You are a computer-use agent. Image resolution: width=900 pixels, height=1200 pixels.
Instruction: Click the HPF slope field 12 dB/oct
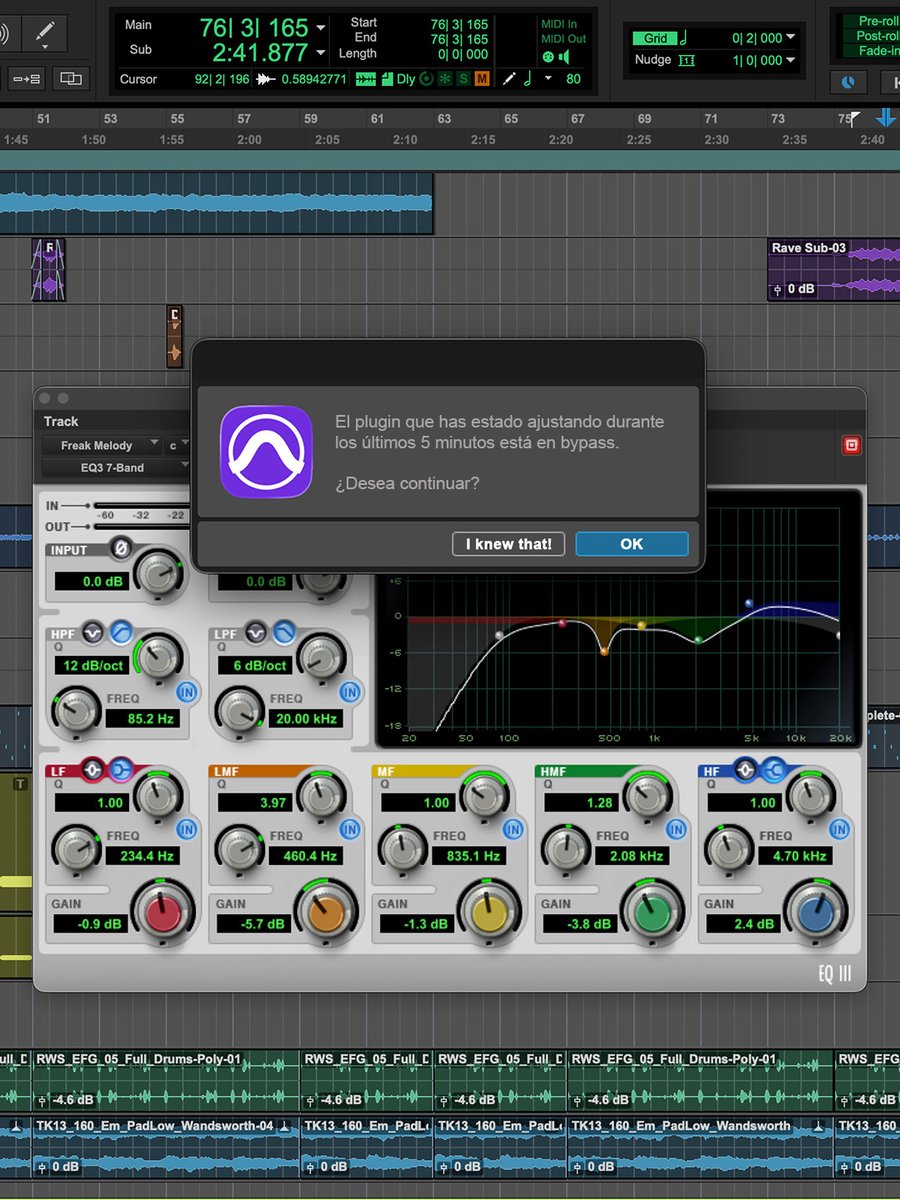92,665
